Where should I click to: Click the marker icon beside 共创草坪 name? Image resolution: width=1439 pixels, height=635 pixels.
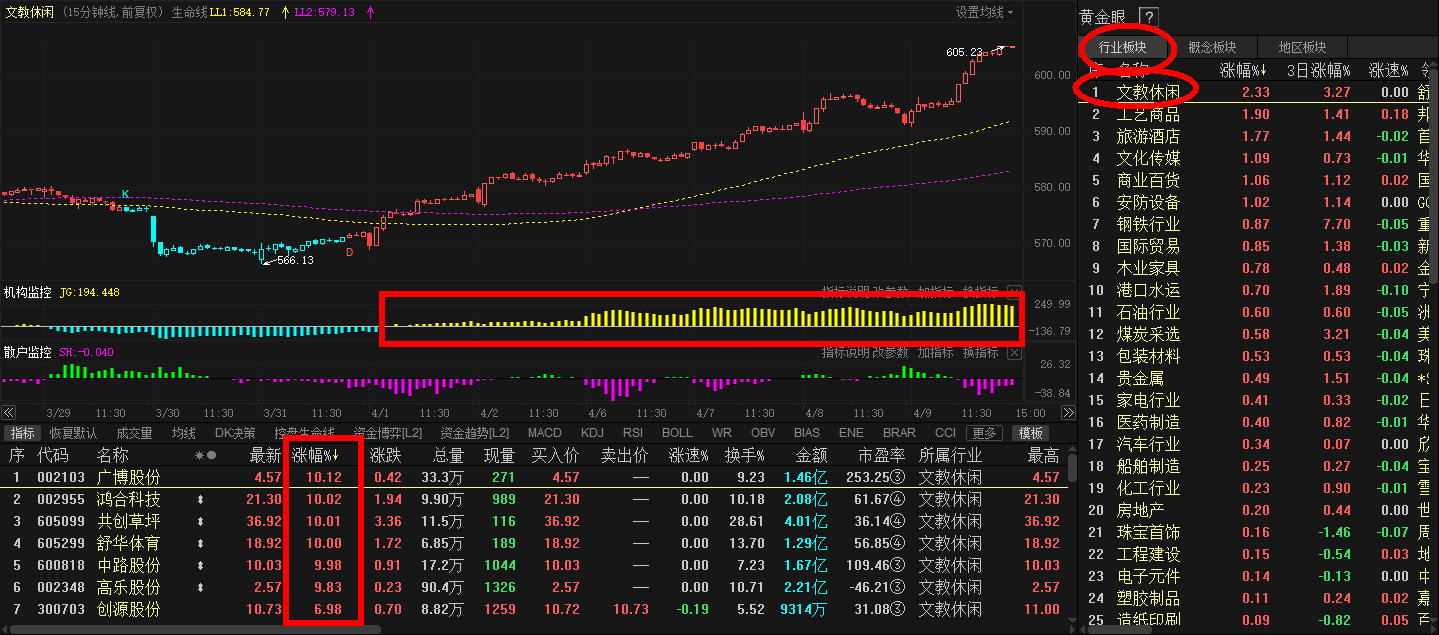[201, 522]
